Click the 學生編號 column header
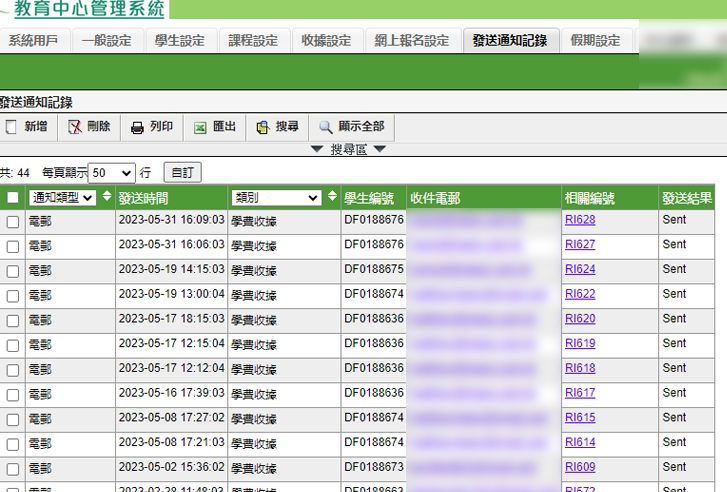The width and height of the screenshot is (727, 492). click(369, 198)
